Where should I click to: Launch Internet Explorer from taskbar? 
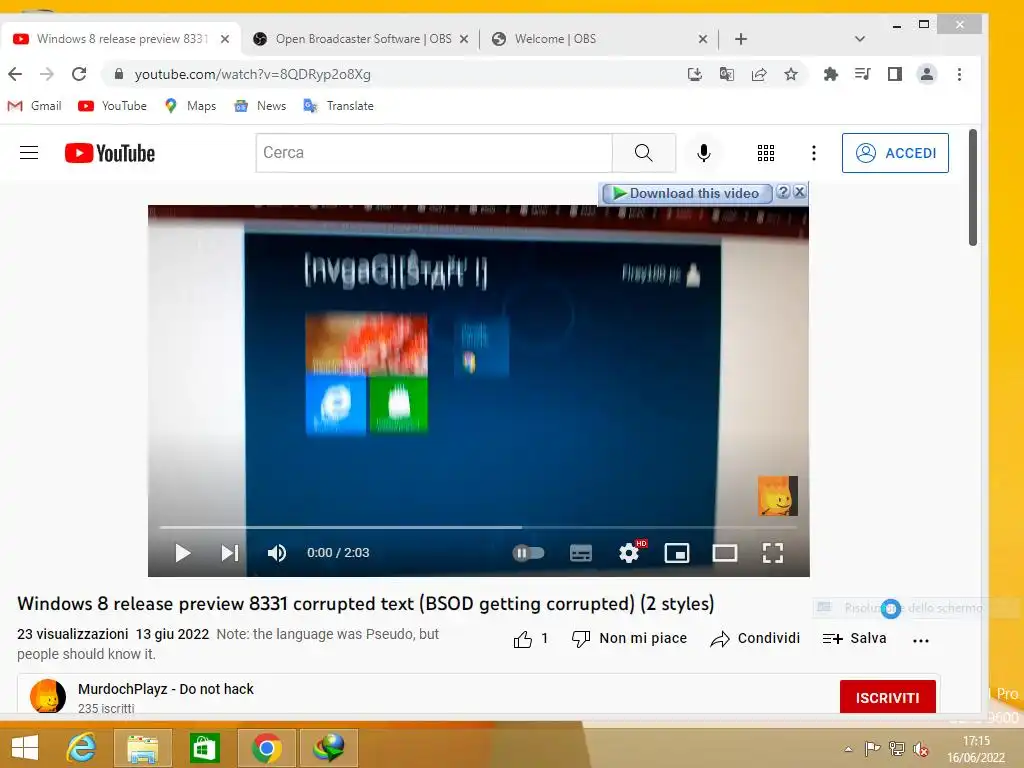82,748
